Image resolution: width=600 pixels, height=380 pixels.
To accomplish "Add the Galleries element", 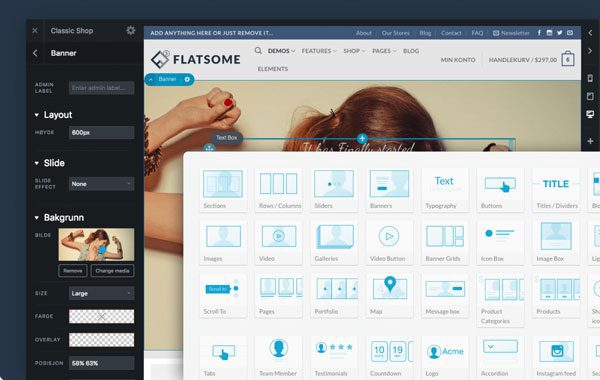I will coord(334,242).
